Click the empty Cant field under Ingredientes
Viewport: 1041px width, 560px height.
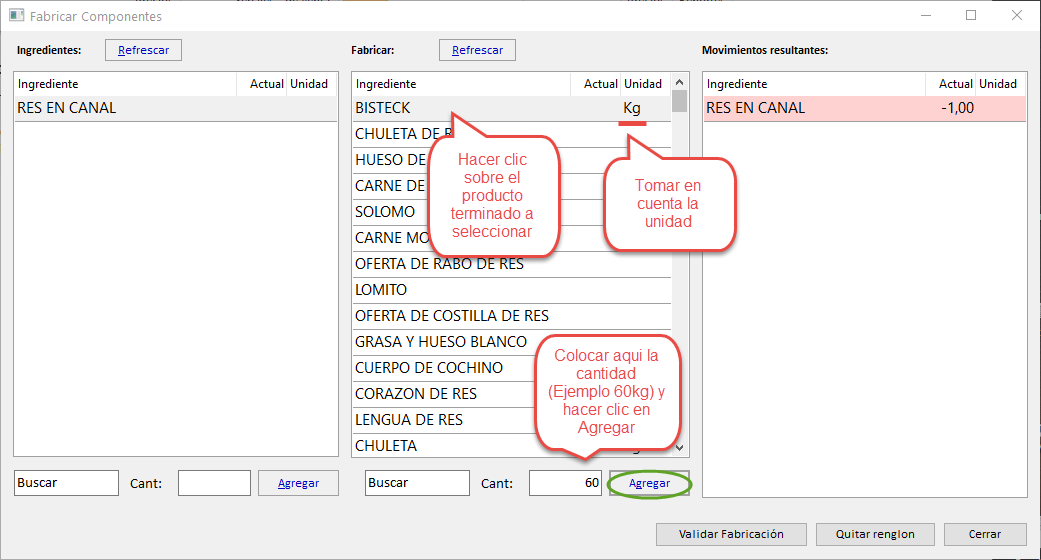click(x=214, y=483)
